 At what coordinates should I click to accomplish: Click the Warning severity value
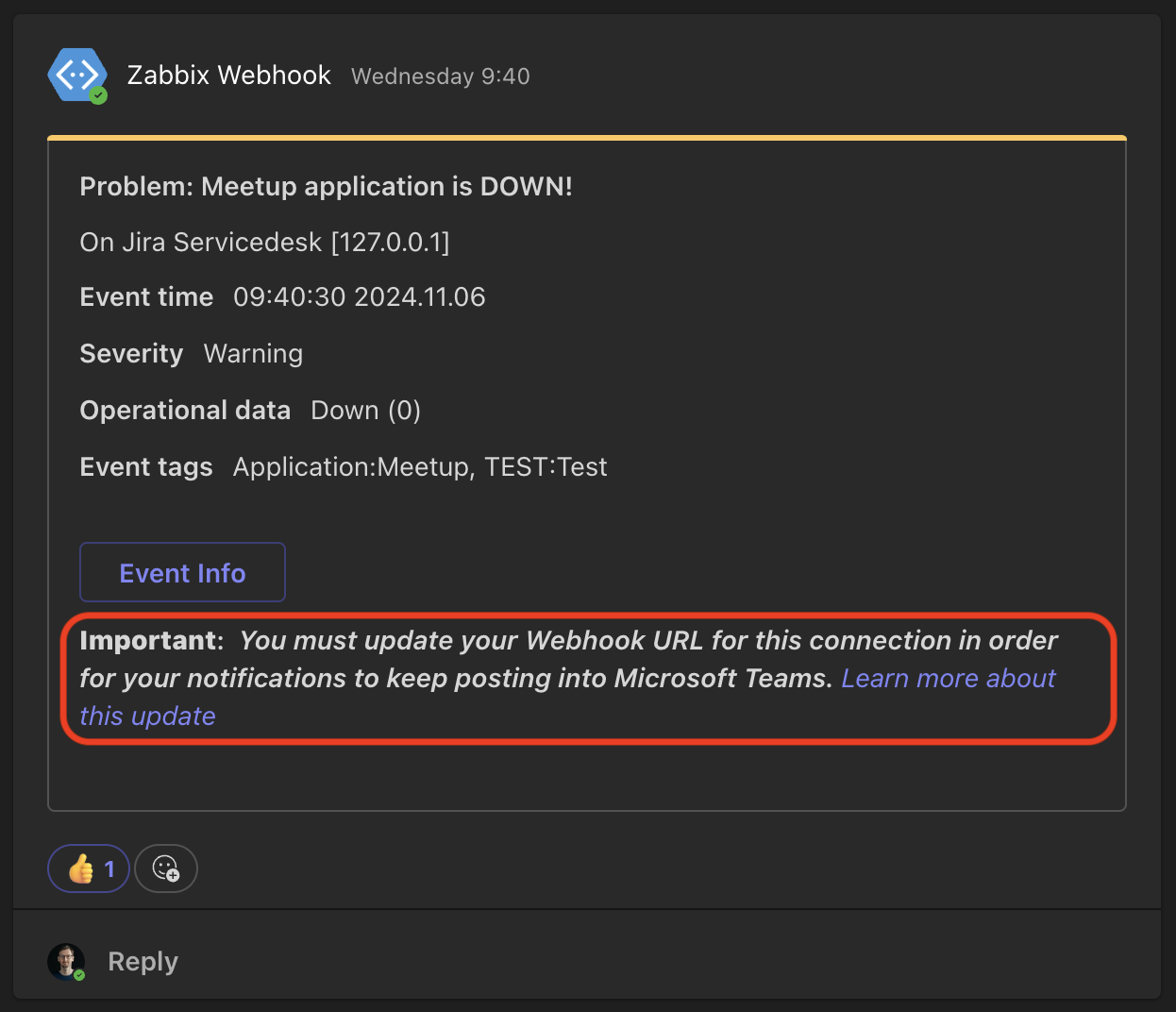(x=254, y=354)
